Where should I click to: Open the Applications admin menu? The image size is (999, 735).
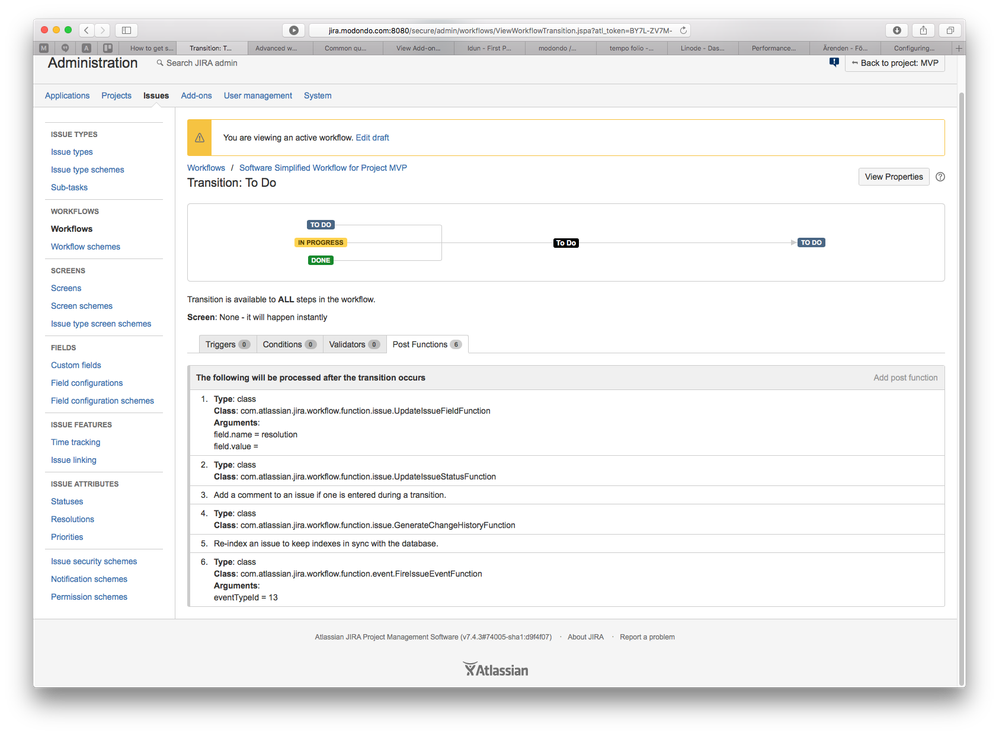[67, 96]
